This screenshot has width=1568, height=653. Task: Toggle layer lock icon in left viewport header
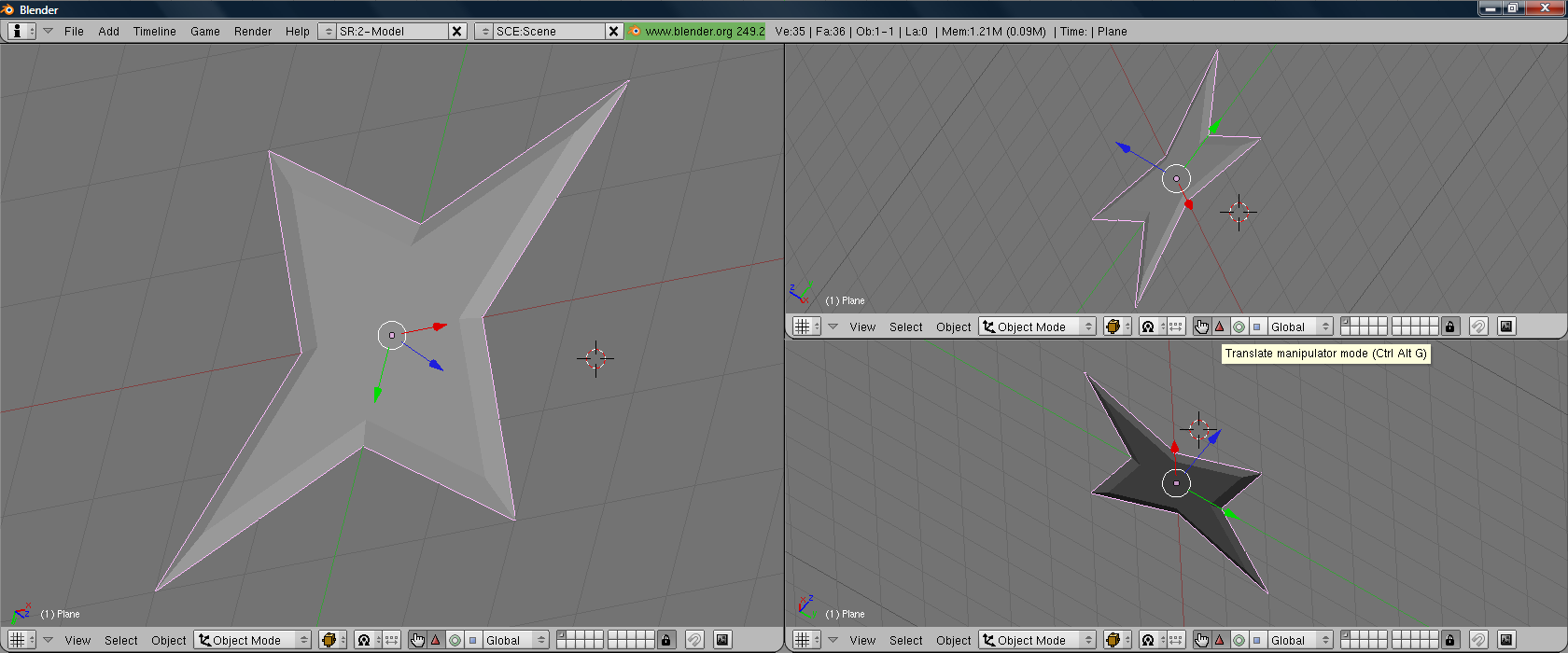[665, 640]
